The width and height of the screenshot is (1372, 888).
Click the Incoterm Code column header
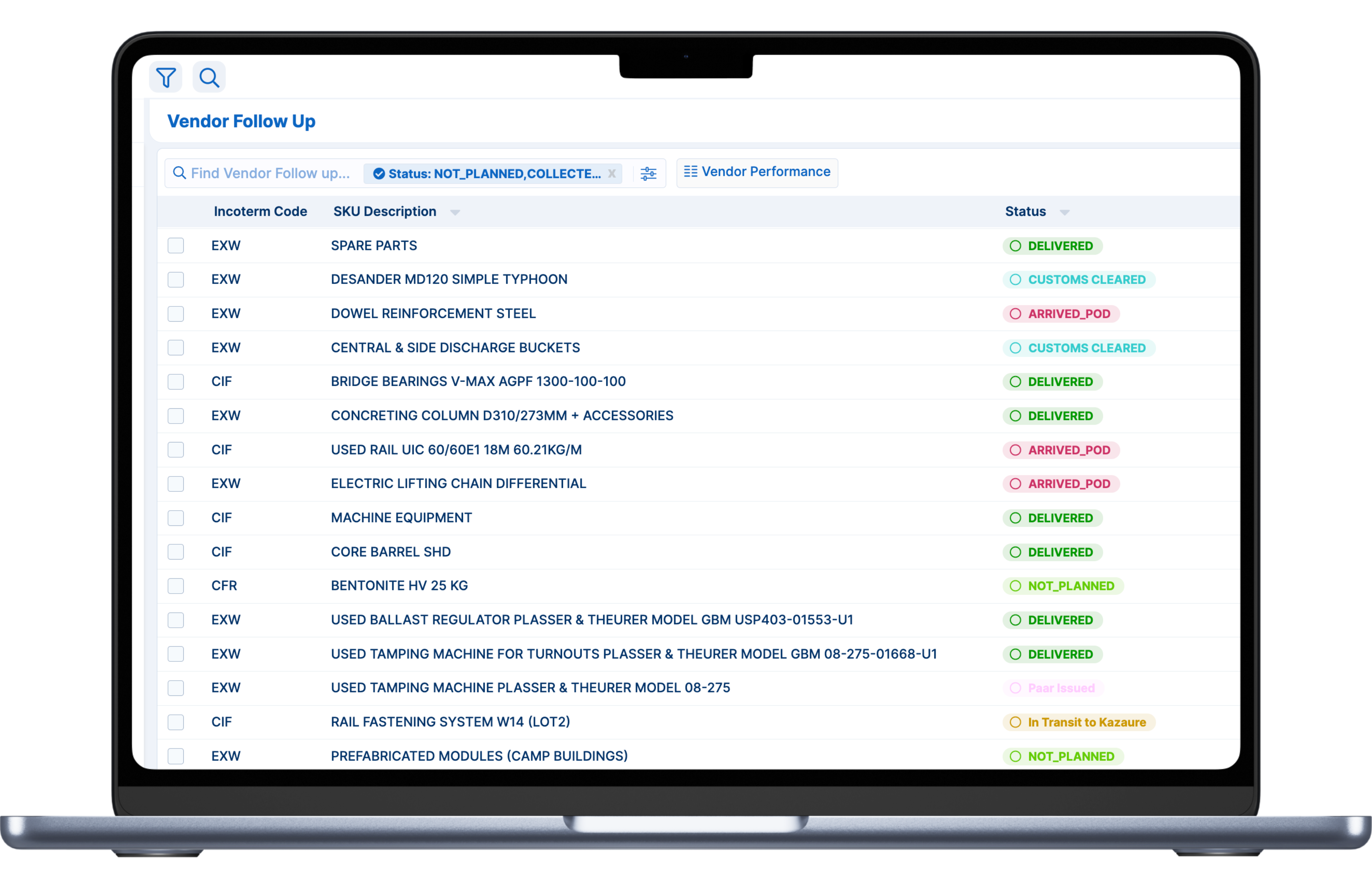point(260,211)
